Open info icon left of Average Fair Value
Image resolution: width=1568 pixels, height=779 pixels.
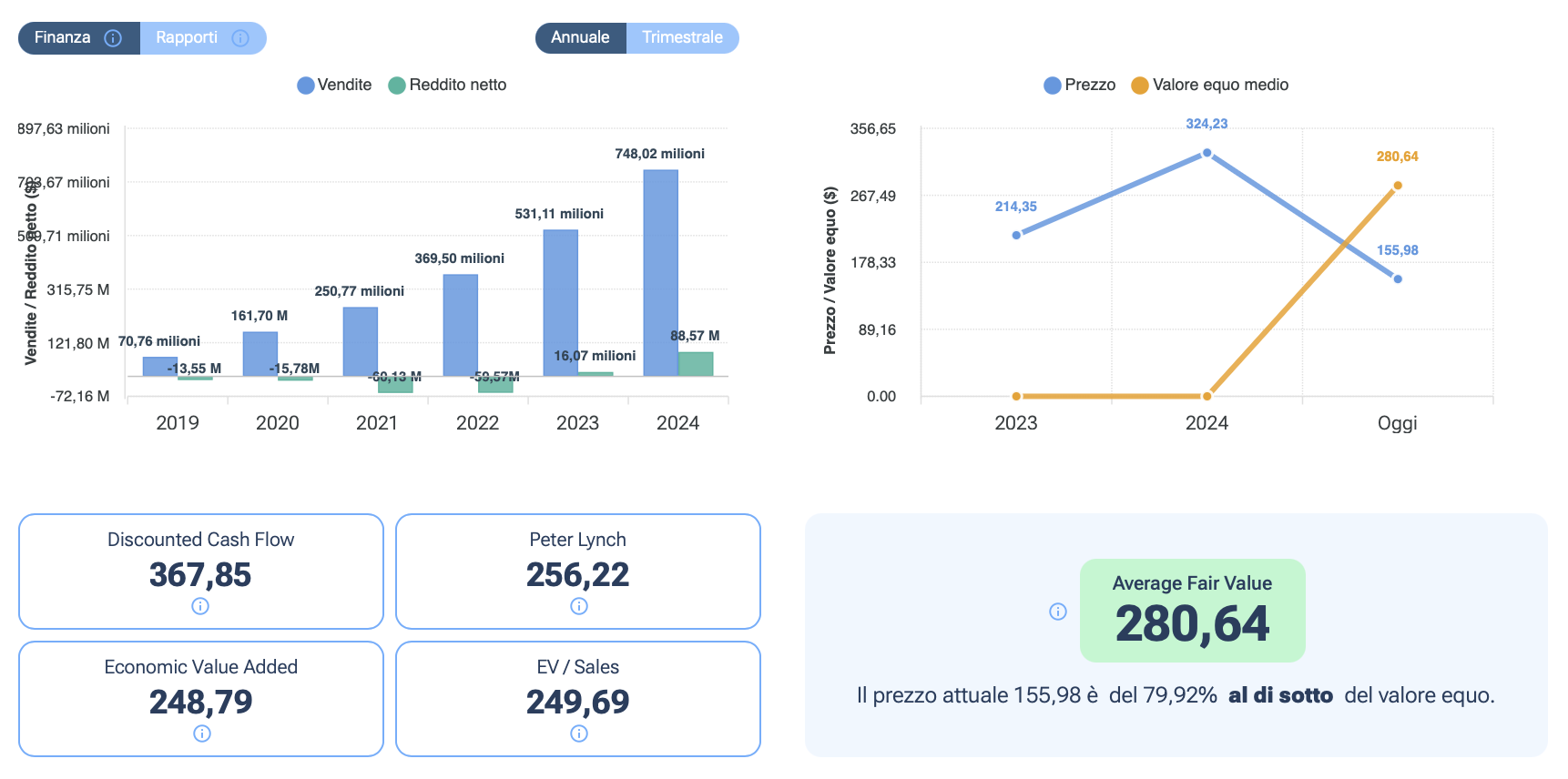pos(1057,612)
